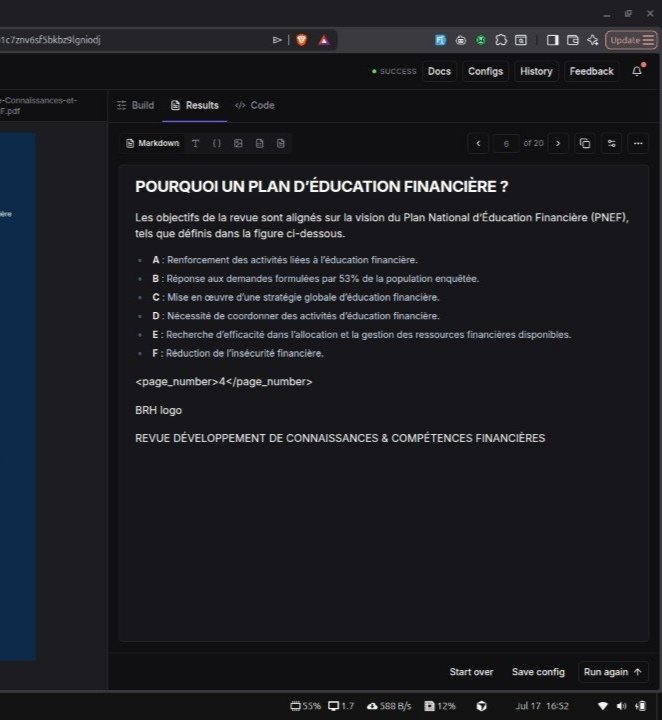Copy the results to clipboard
662x720 pixels.
[585, 143]
